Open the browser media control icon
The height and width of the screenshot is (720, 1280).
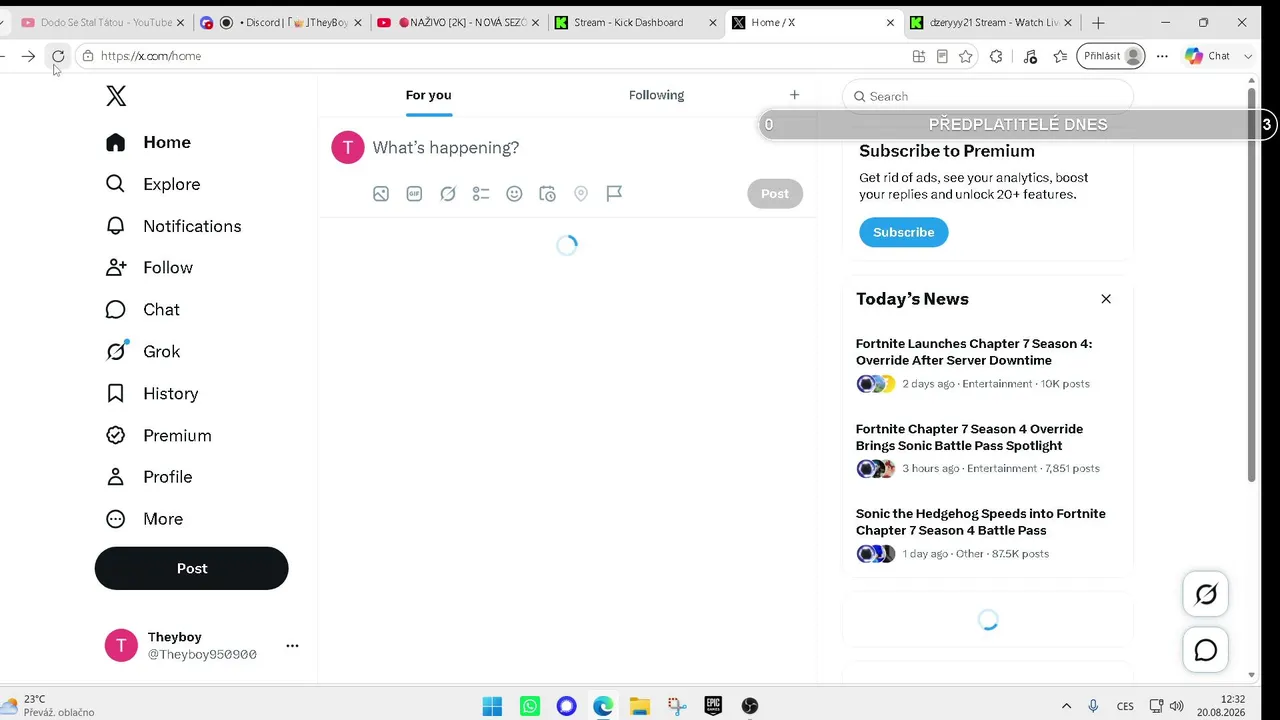[1031, 57]
